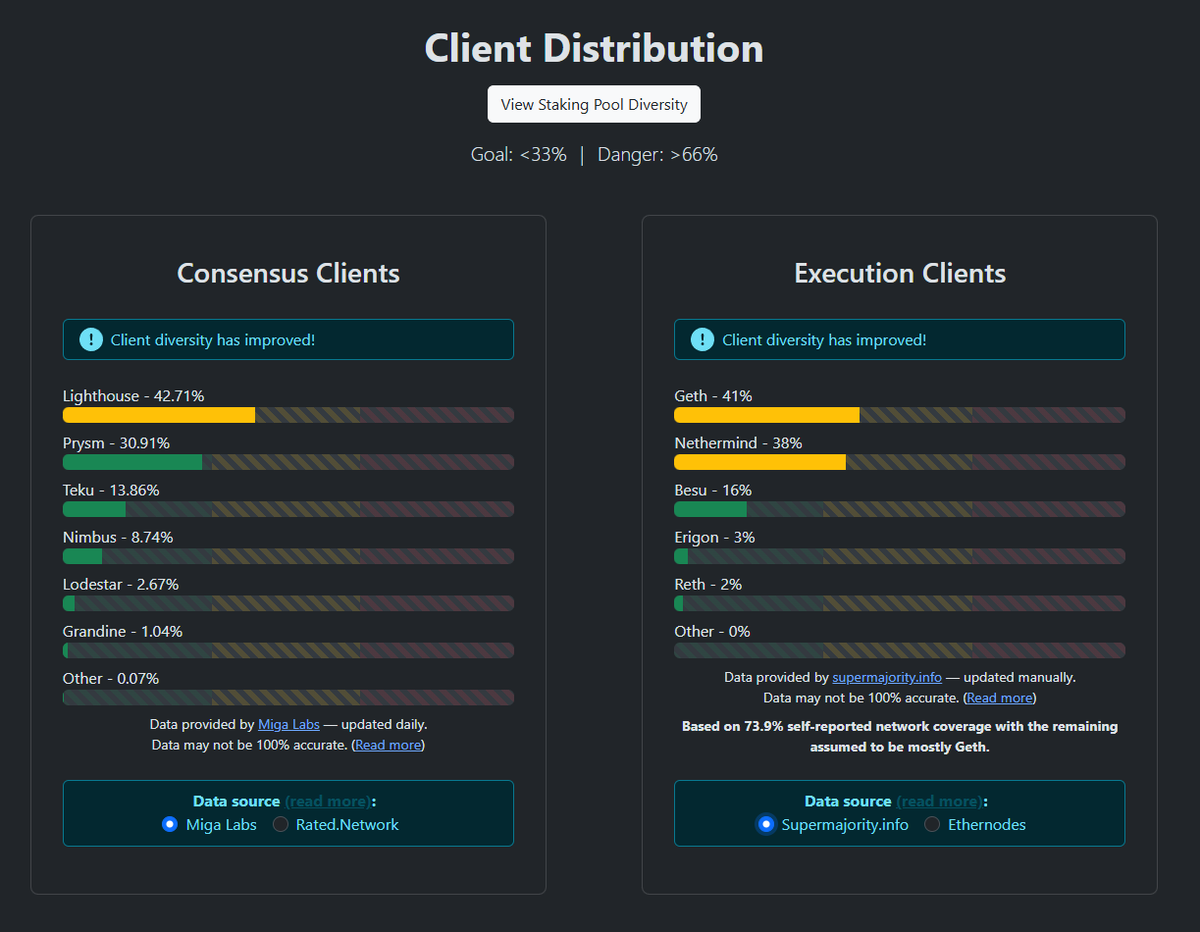
Task: Open the supermajority.info link
Action: coord(887,677)
